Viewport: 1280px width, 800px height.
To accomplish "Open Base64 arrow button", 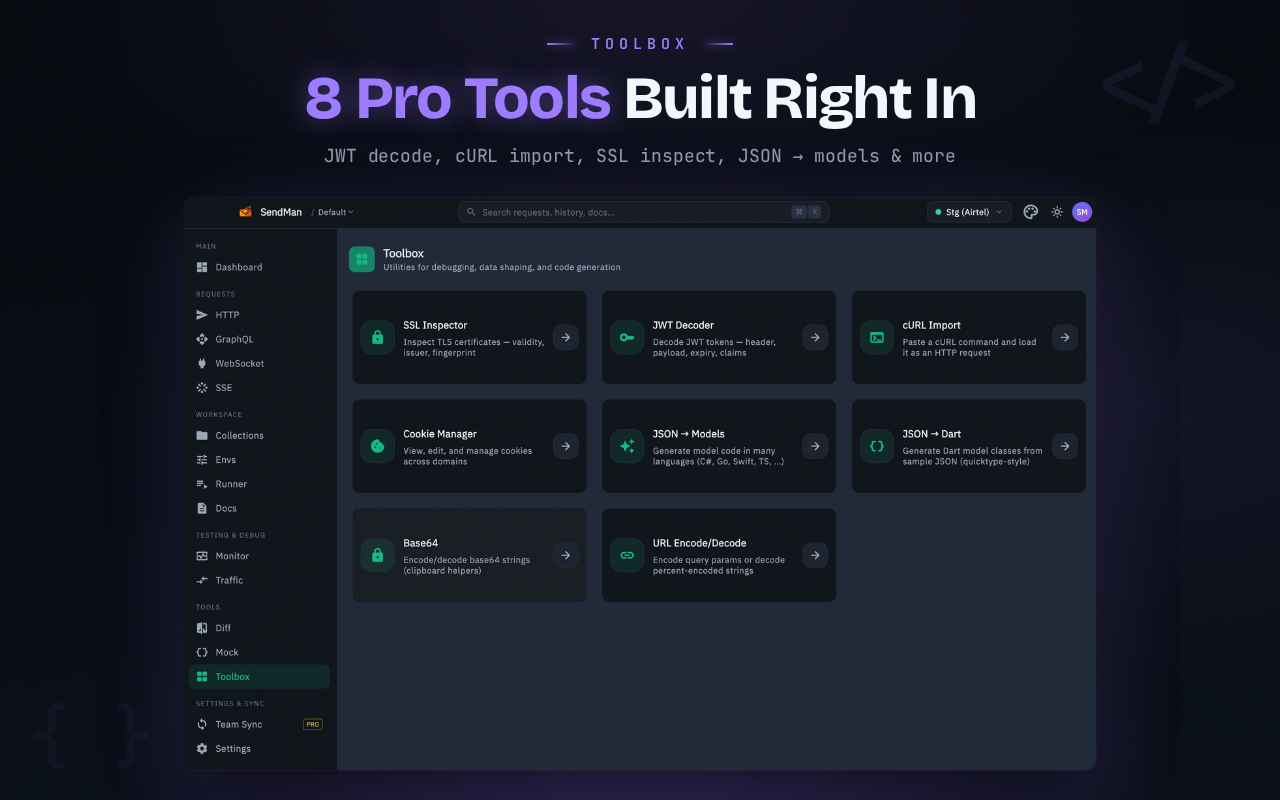I will tap(566, 555).
